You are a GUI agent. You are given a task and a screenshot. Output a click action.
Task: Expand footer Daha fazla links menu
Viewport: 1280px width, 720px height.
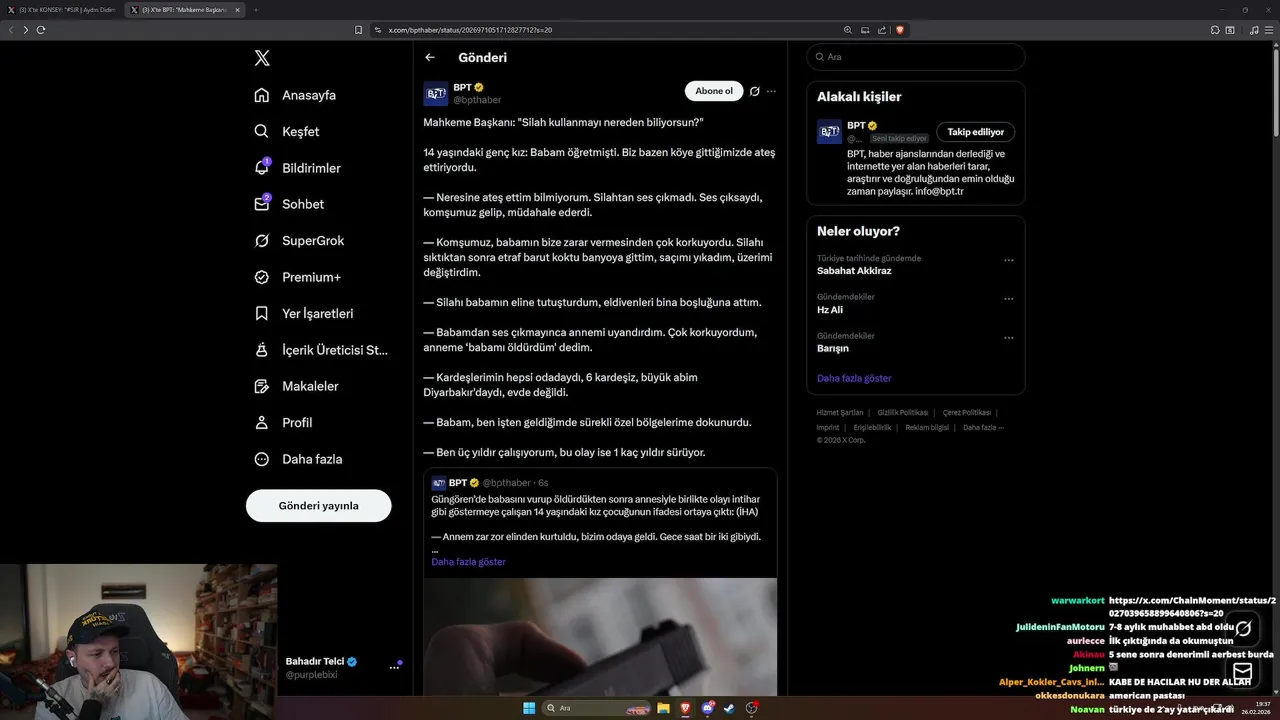tap(983, 427)
